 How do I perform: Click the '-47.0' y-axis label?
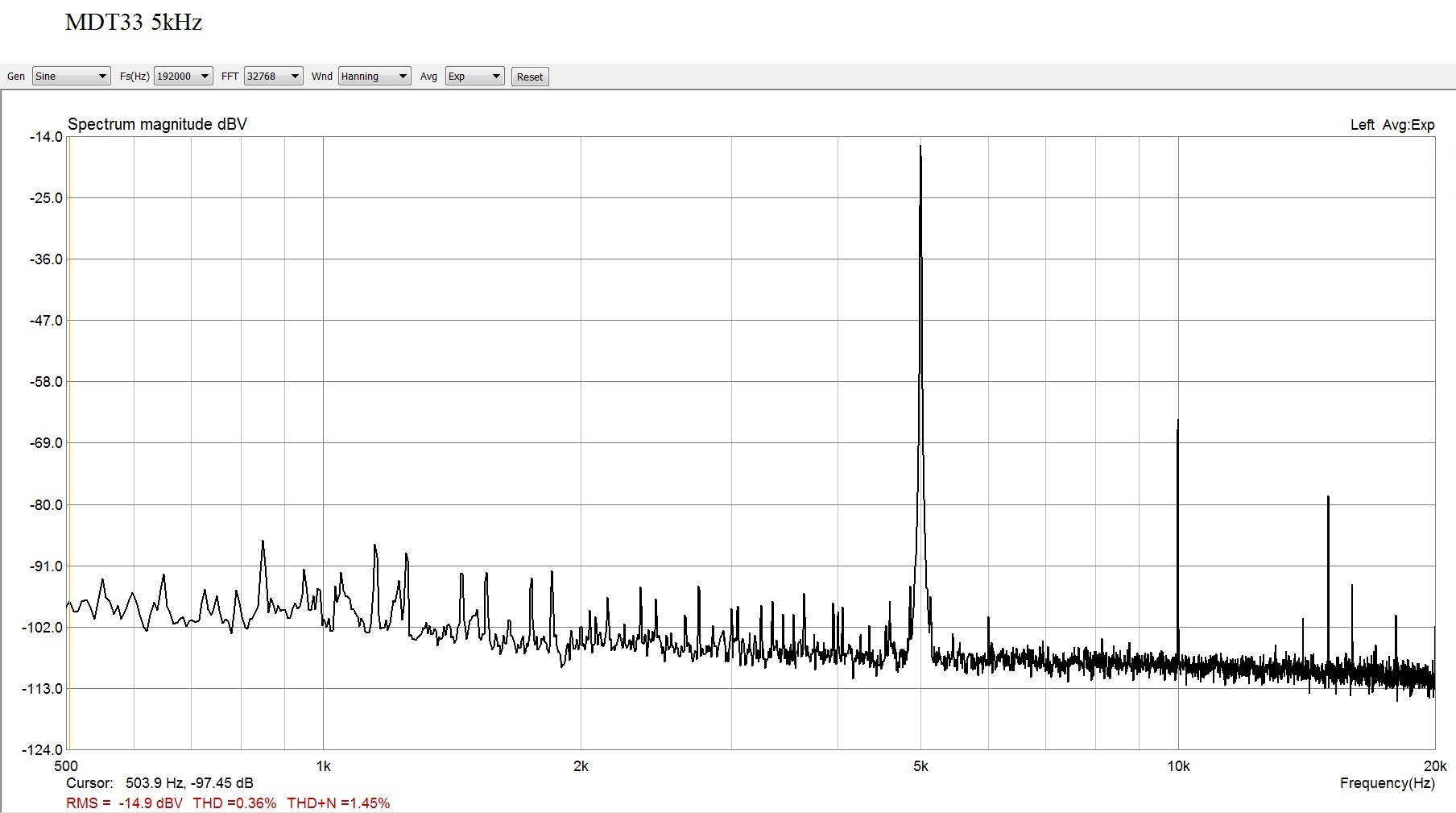(46, 321)
